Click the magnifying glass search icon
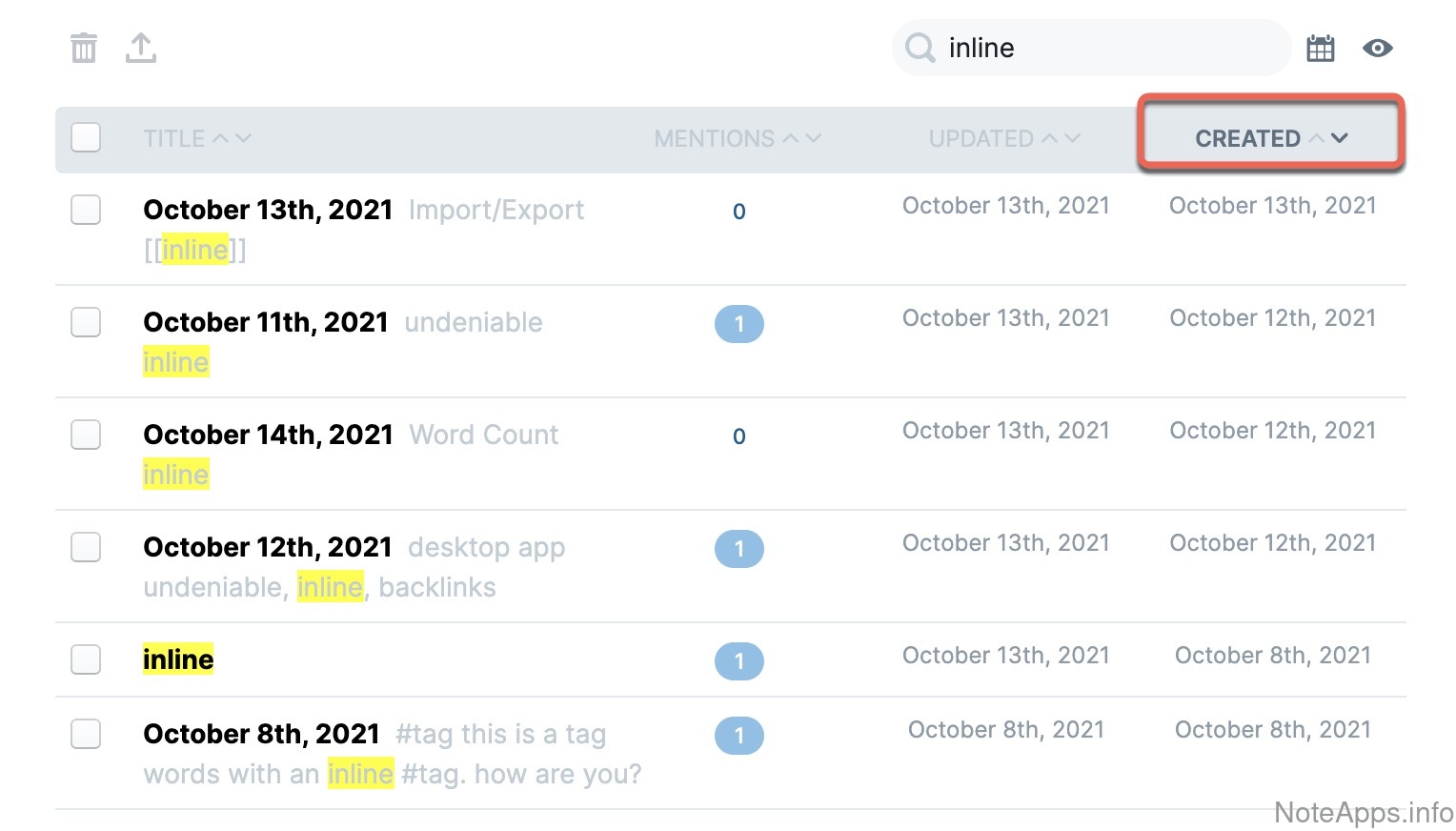Image resolution: width=1456 pixels, height=831 pixels. (x=920, y=48)
